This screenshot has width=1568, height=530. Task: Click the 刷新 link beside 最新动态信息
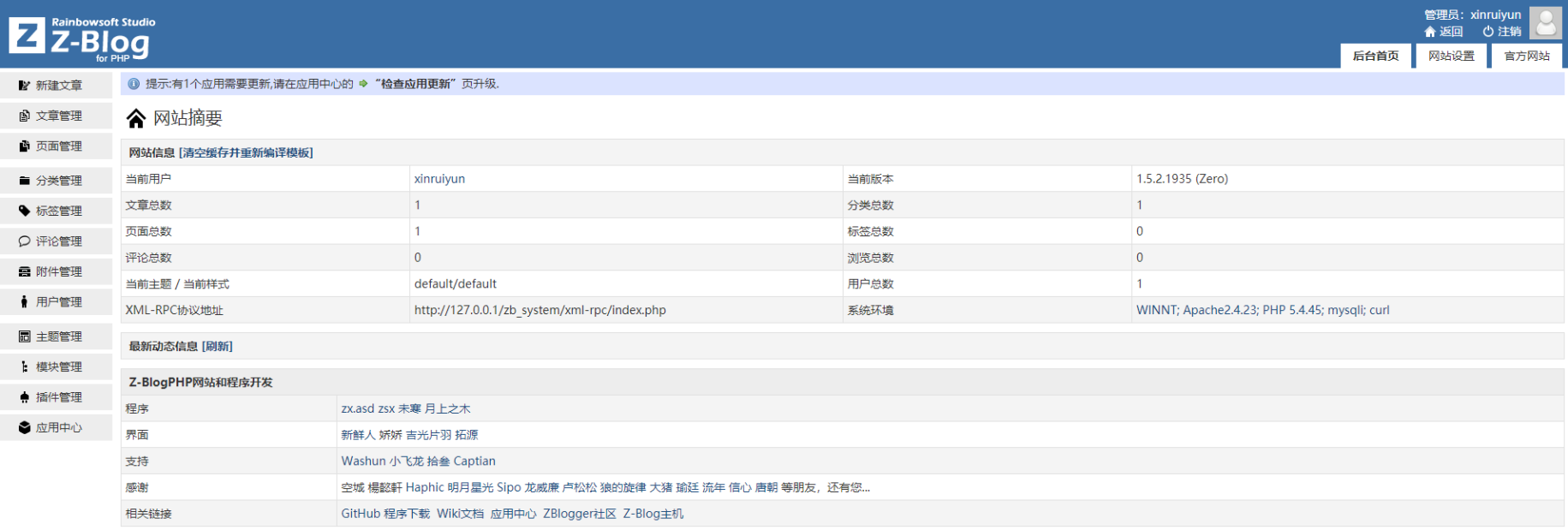point(218,347)
